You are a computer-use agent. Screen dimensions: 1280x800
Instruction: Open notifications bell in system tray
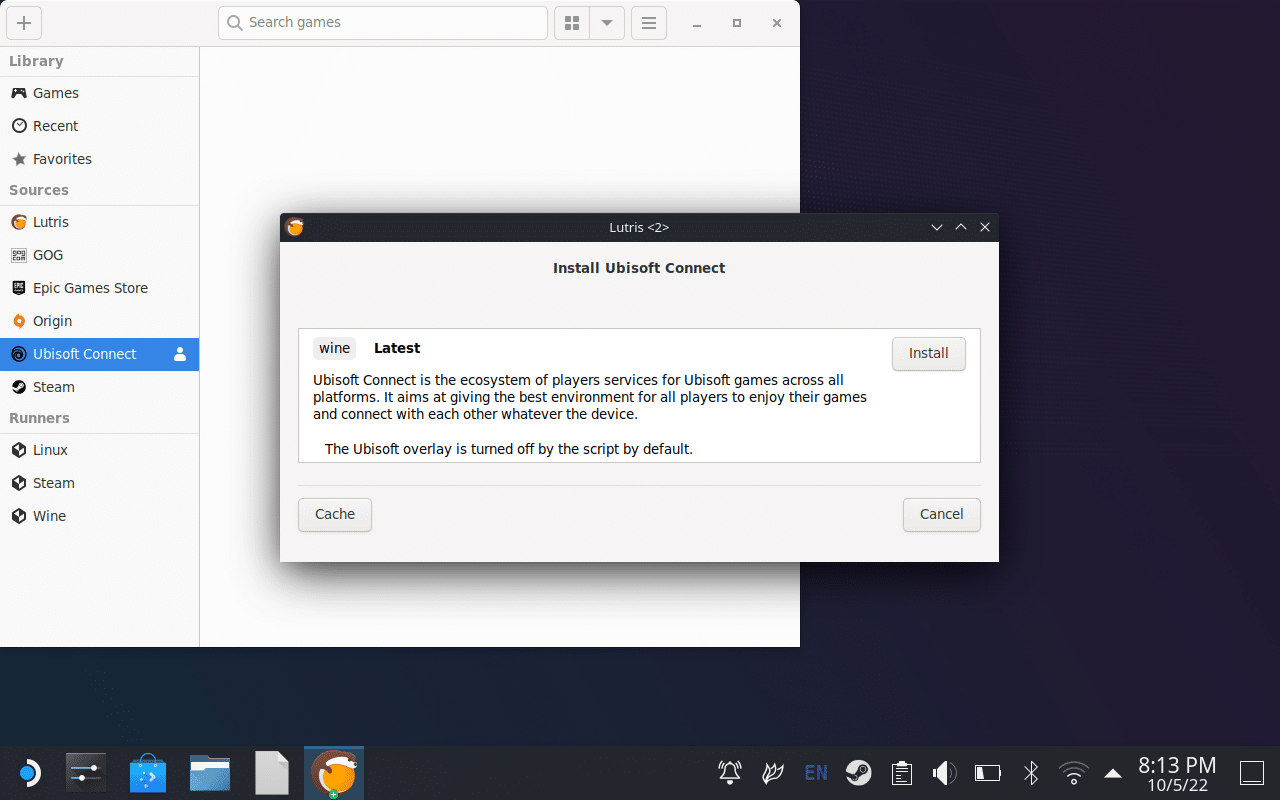pos(730,773)
